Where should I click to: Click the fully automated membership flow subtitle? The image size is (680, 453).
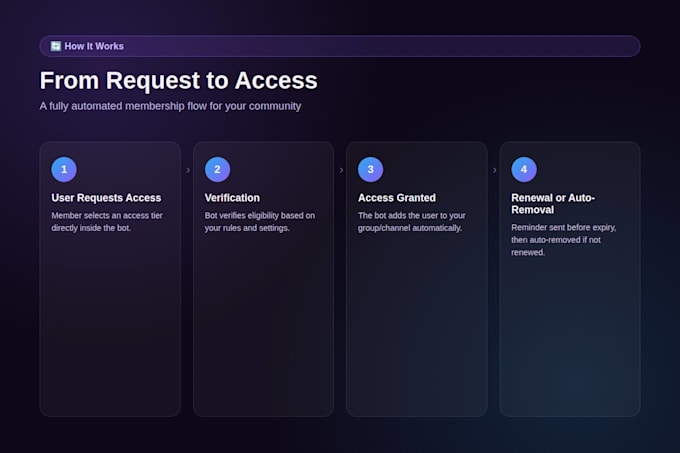point(170,106)
